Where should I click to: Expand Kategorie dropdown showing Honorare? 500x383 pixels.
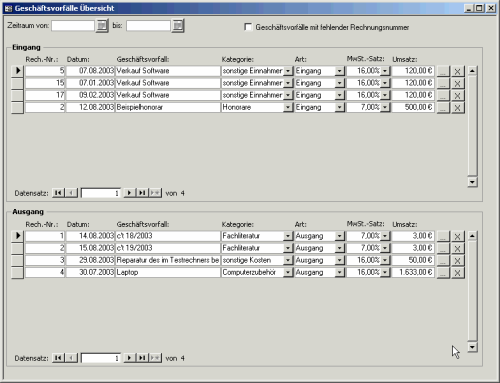[288, 107]
